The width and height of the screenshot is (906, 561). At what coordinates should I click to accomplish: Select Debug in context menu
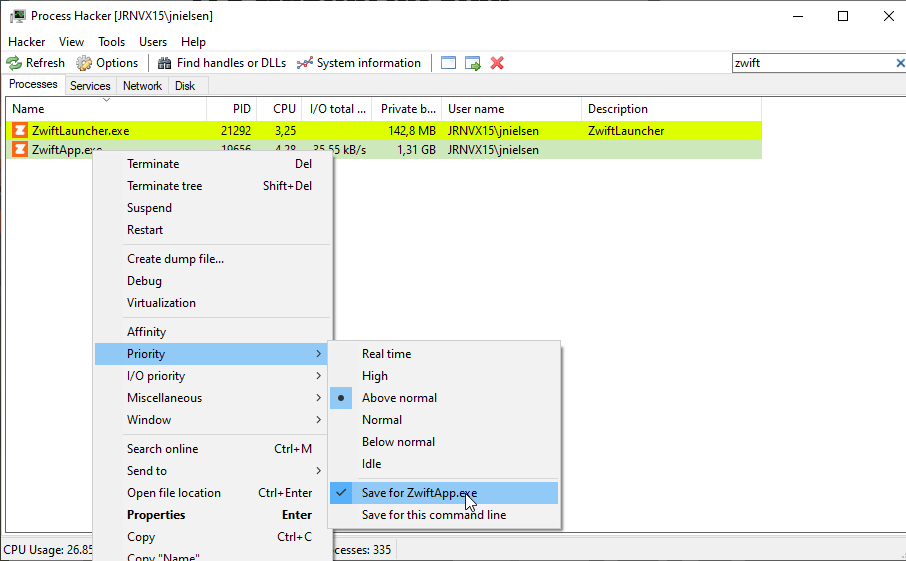tap(211, 281)
